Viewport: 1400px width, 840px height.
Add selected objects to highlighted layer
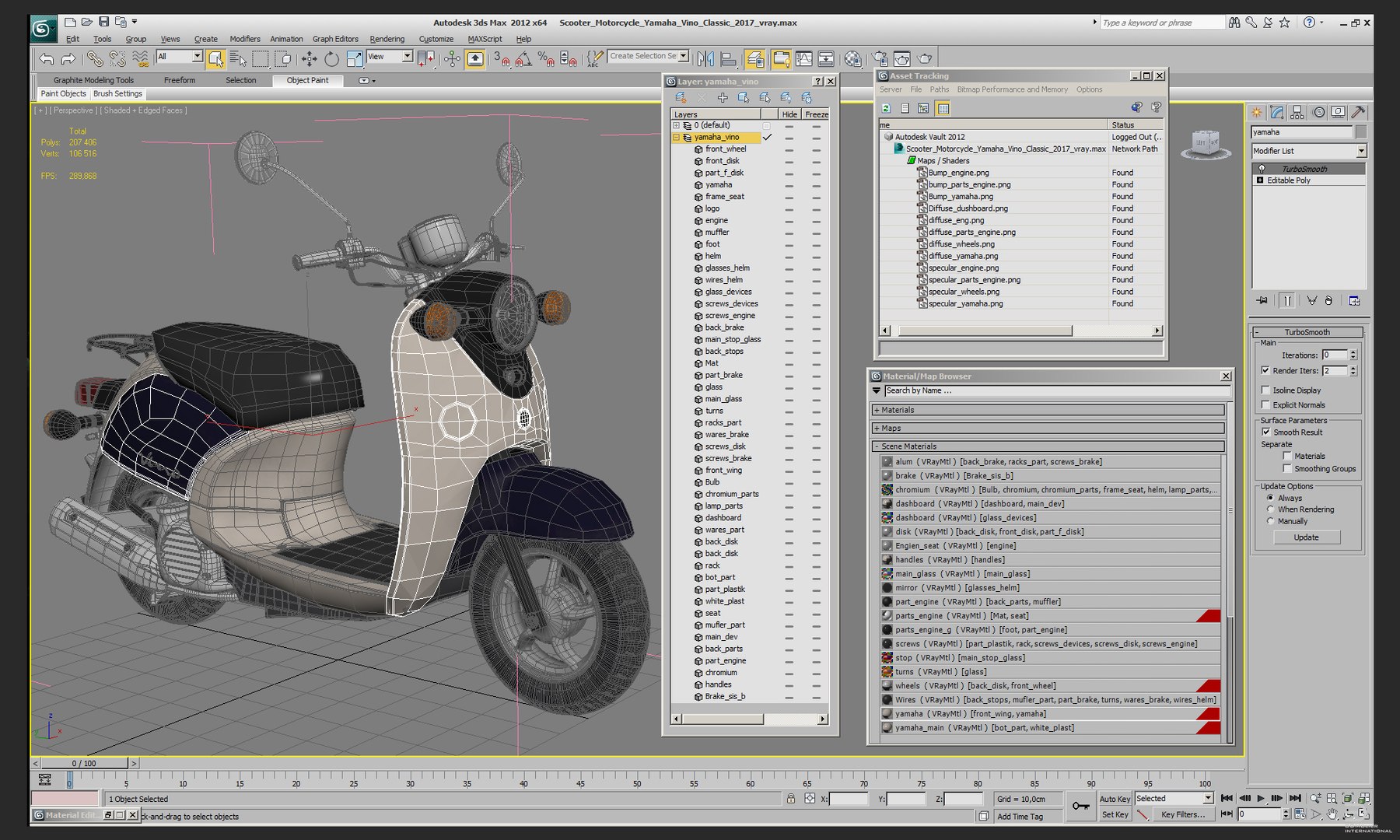tap(723, 97)
